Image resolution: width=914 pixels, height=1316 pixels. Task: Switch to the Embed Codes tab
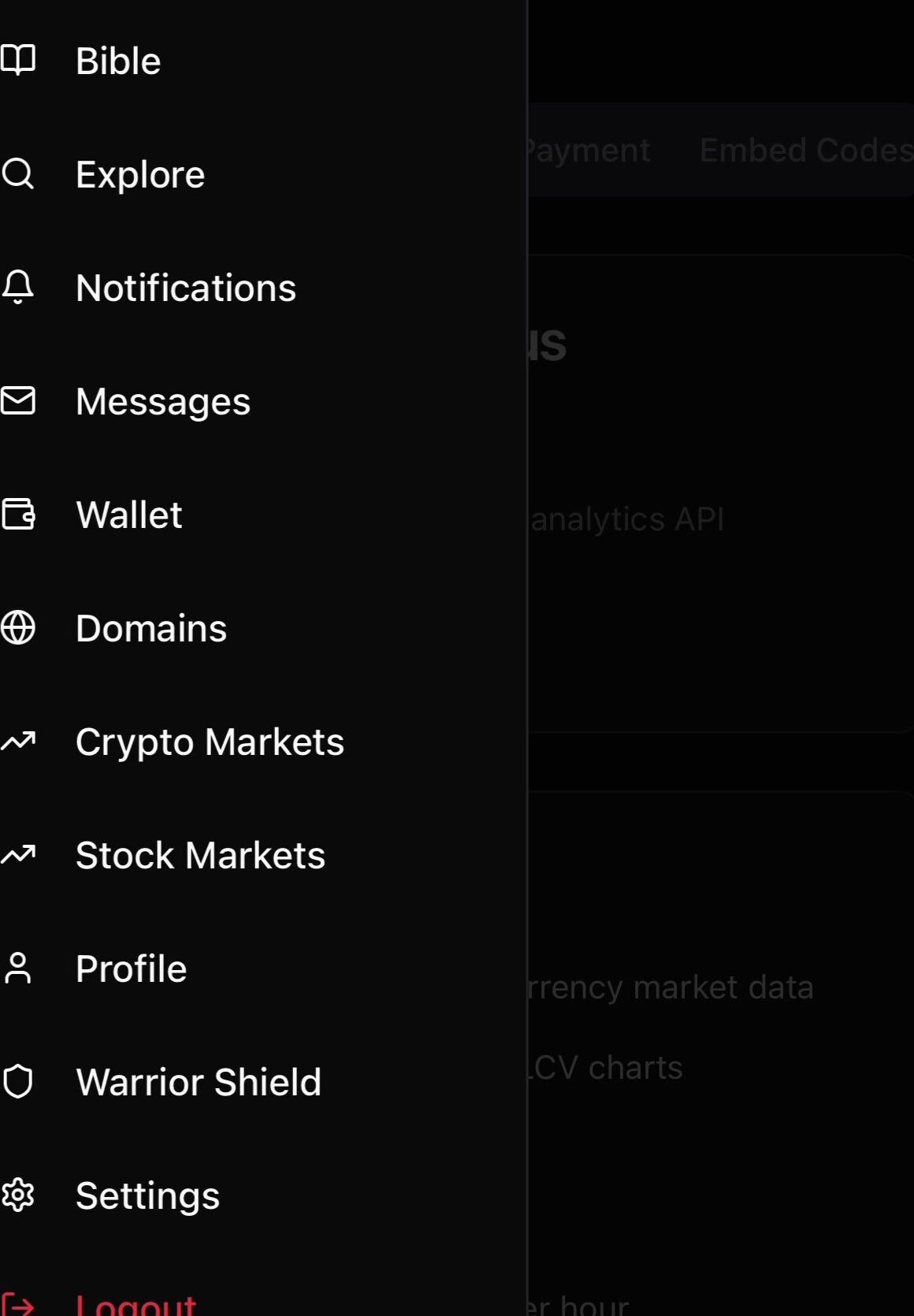[805, 150]
